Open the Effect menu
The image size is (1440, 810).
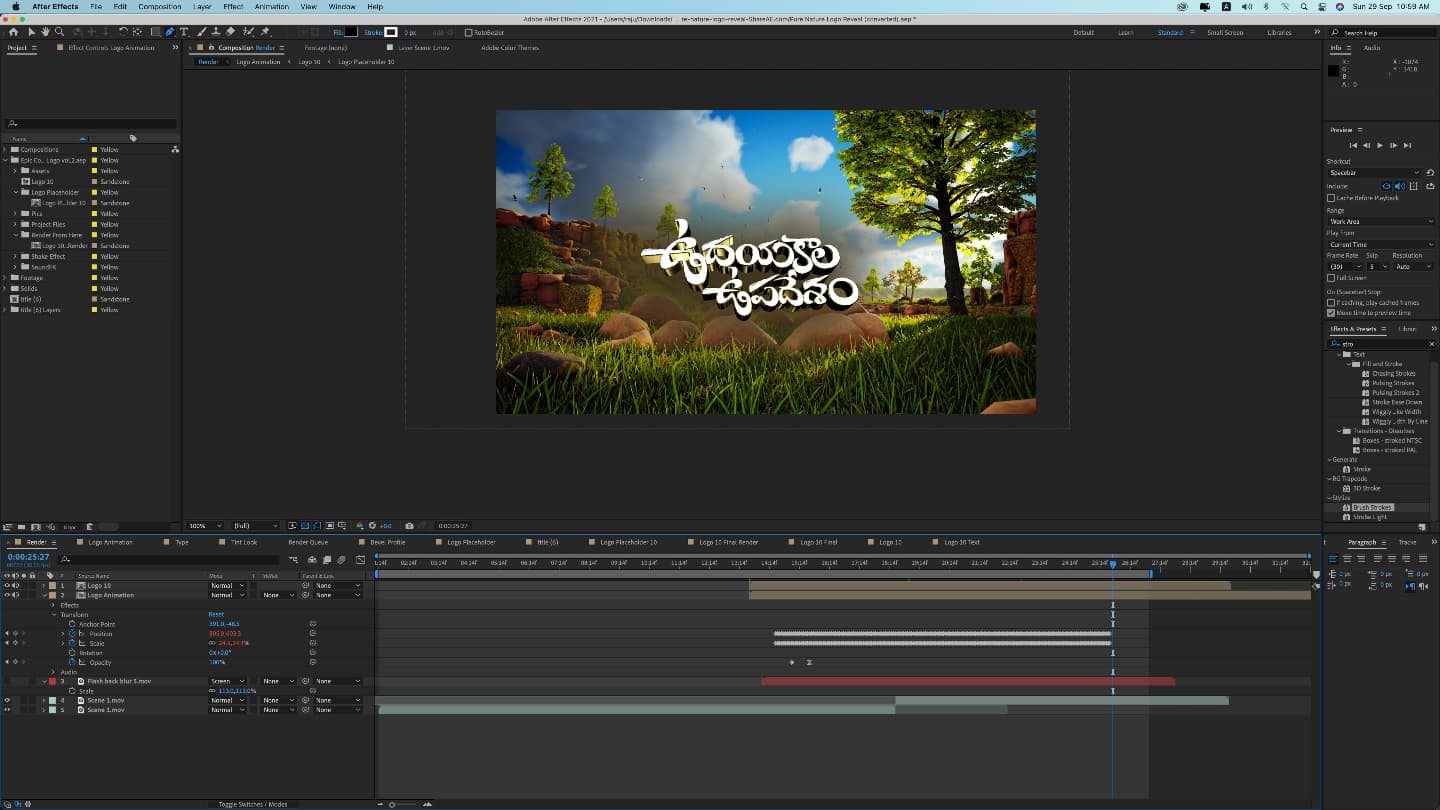(x=233, y=6)
